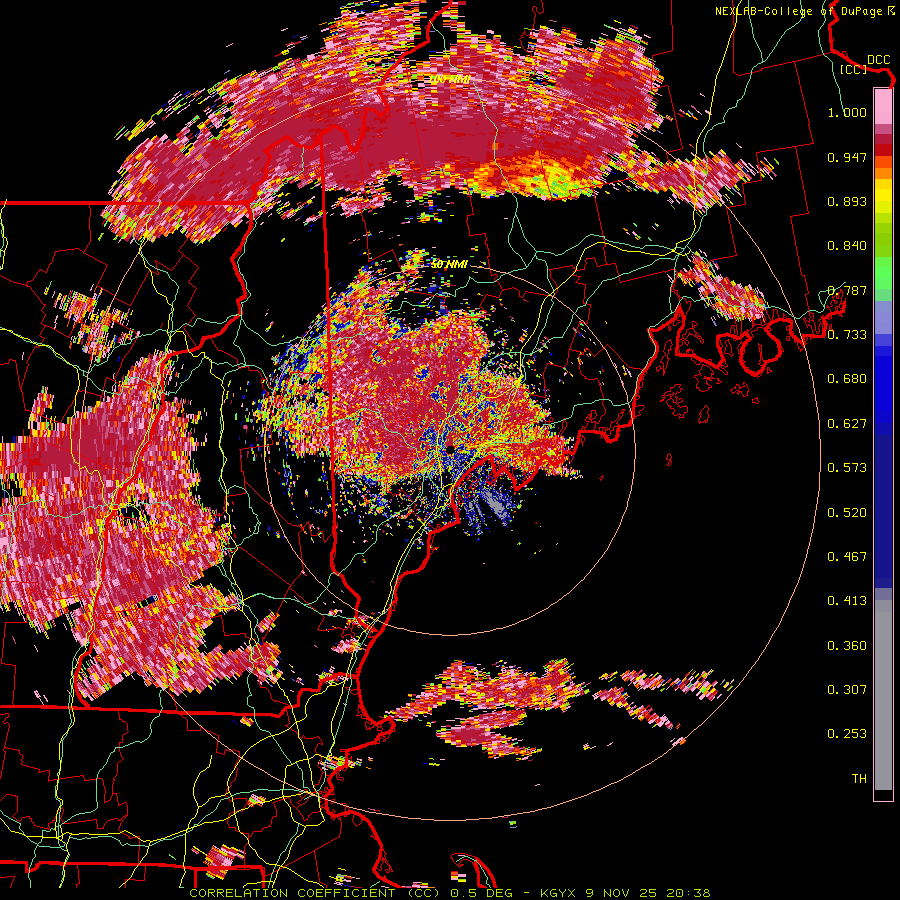This screenshot has height=900, width=900.
Task: Select the 0.520 legend value
Action: pyautogui.click(x=847, y=513)
